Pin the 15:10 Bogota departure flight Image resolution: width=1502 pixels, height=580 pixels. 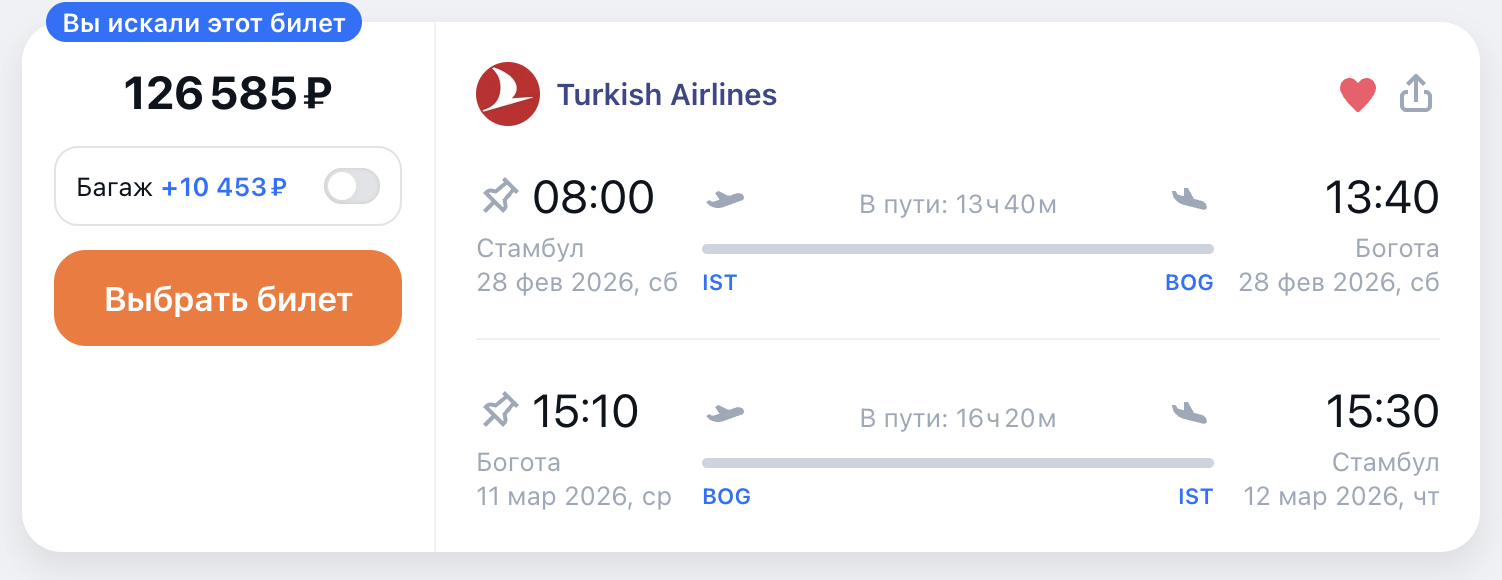[500, 411]
